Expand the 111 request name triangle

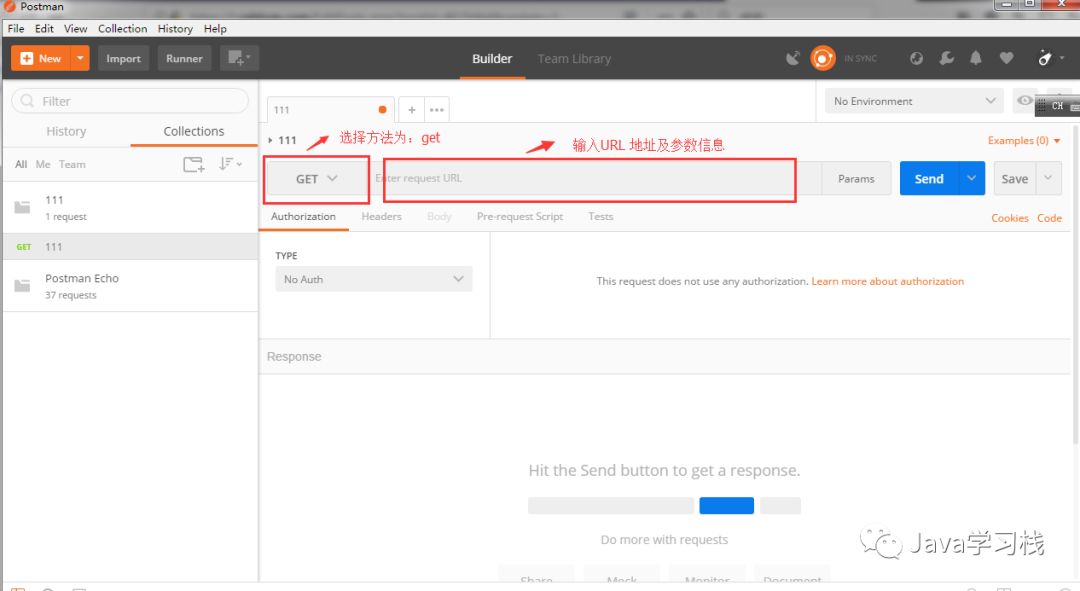[271, 140]
